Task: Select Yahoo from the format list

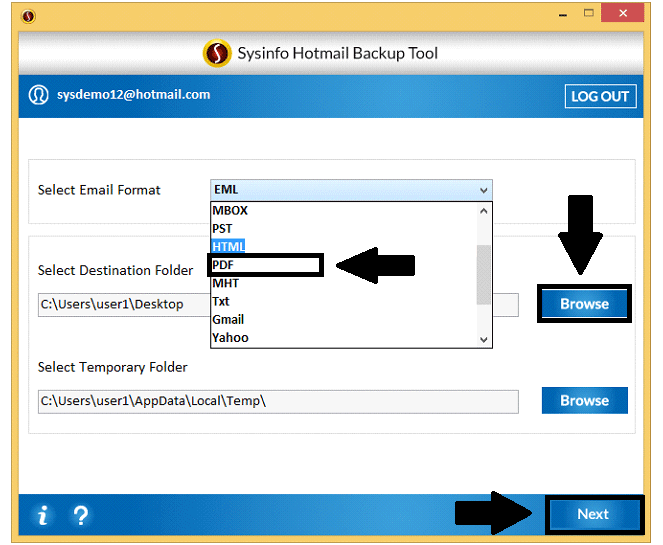Action: pos(344,338)
